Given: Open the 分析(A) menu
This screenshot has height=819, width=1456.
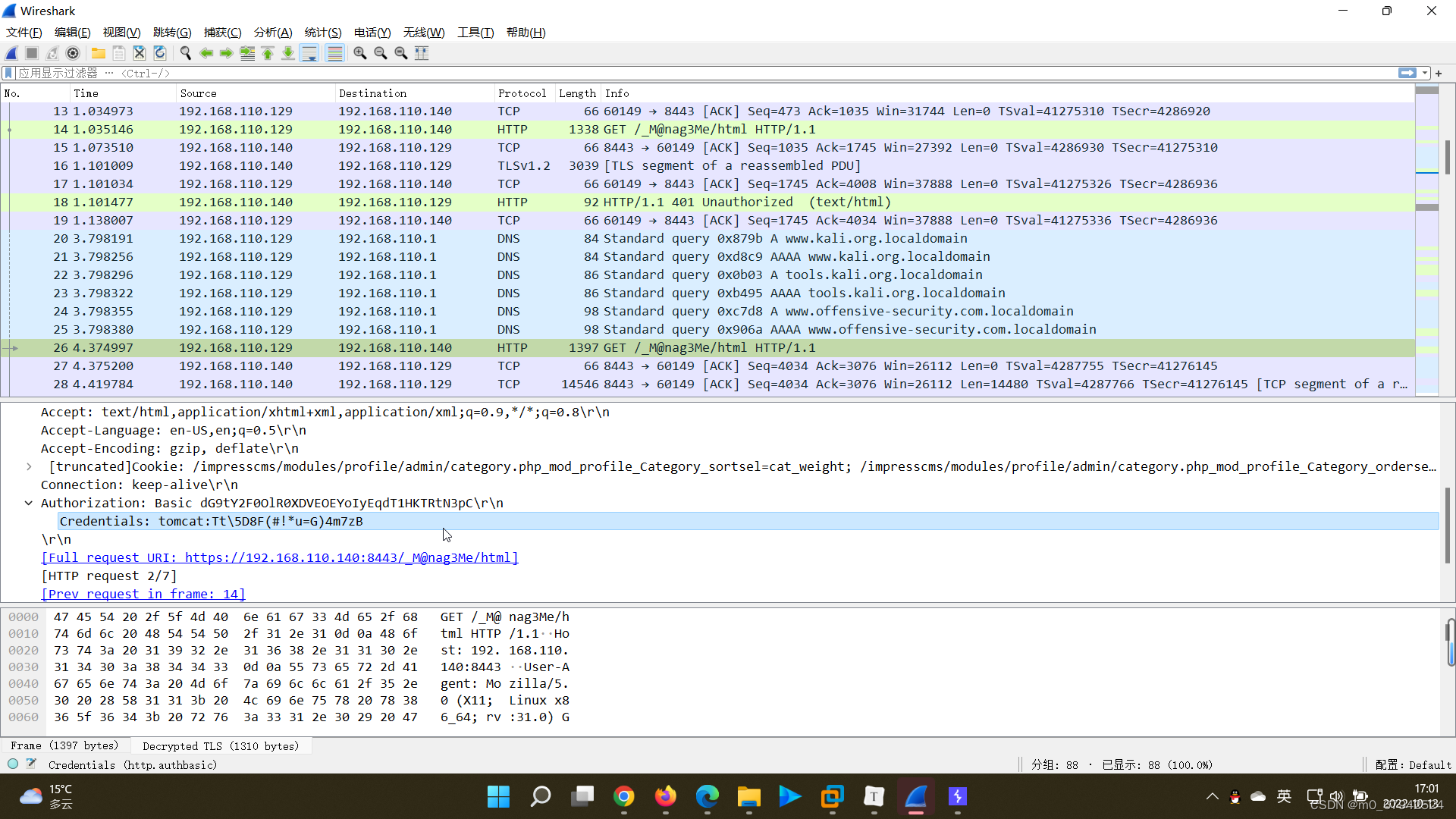Looking at the screenshot, I should click(273, 33).
